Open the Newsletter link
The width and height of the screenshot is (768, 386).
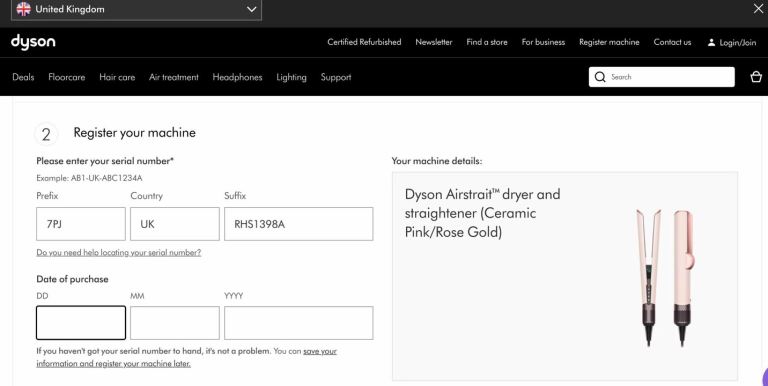[434, 42]
